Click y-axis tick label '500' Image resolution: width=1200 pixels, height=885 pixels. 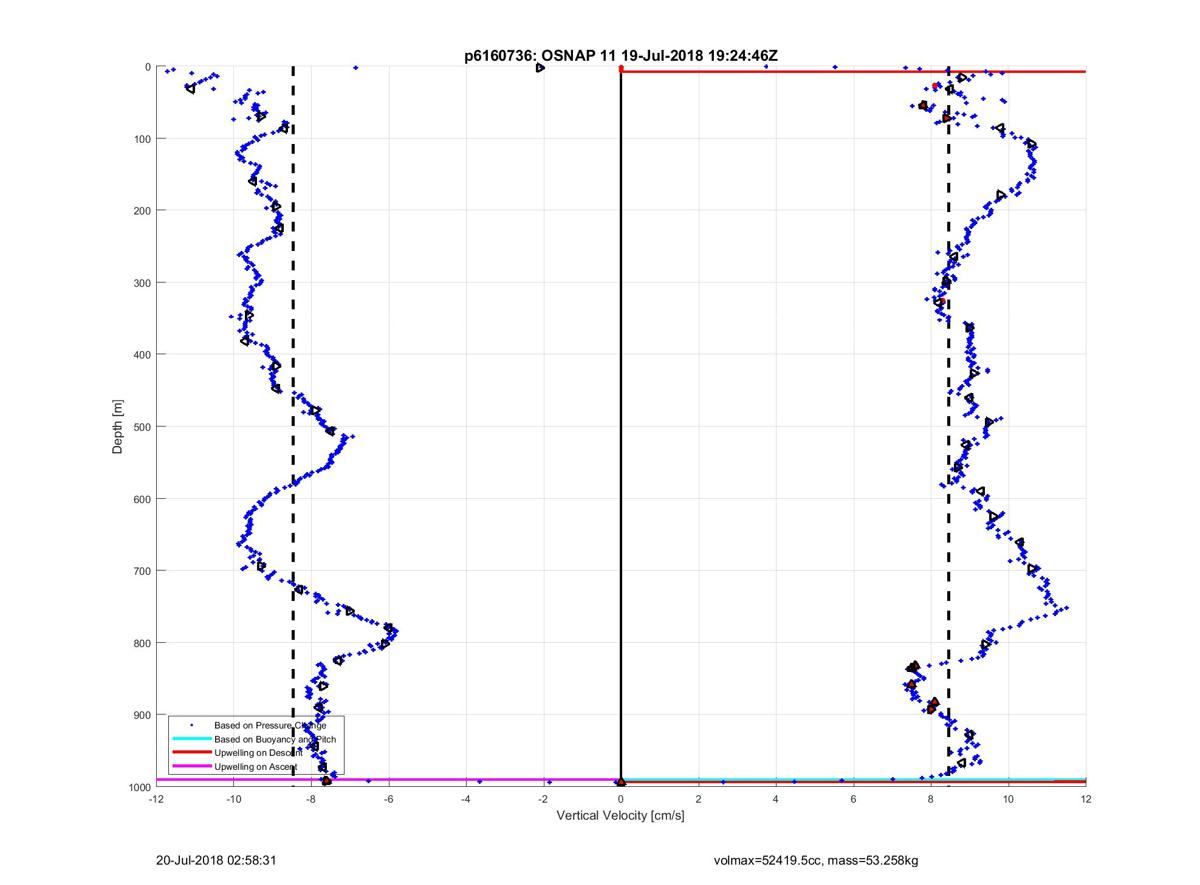pos(141,426)
